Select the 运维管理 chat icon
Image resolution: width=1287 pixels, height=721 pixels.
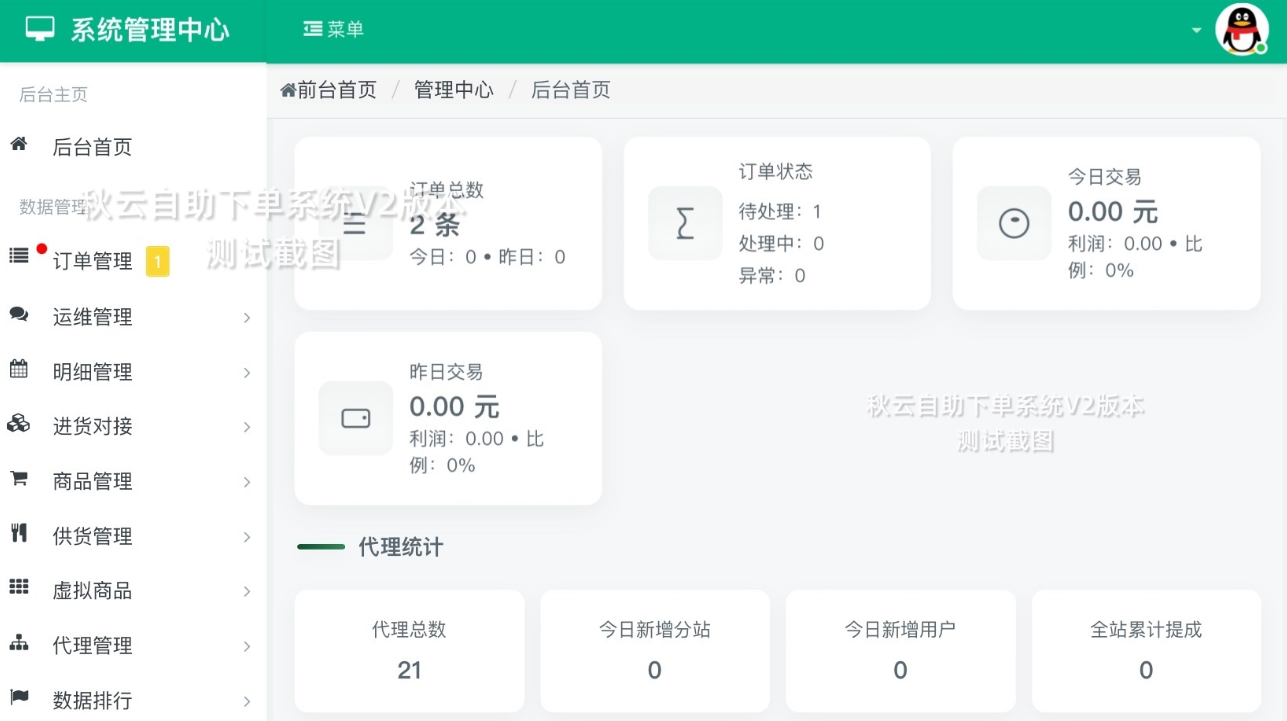(19, 317)
